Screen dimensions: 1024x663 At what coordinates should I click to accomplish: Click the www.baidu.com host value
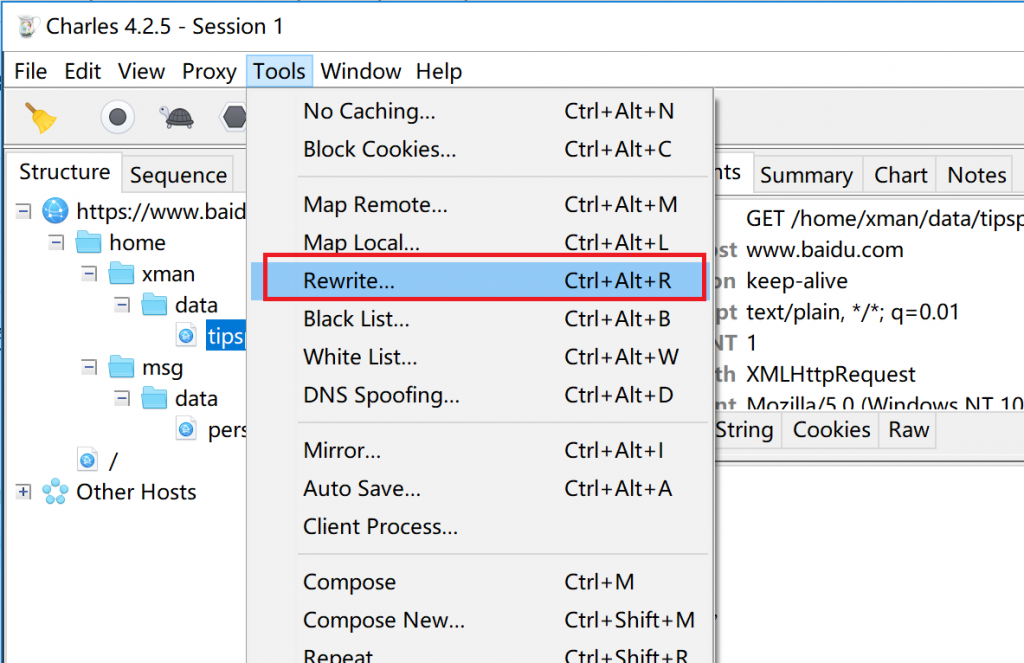tap(825, 250)
